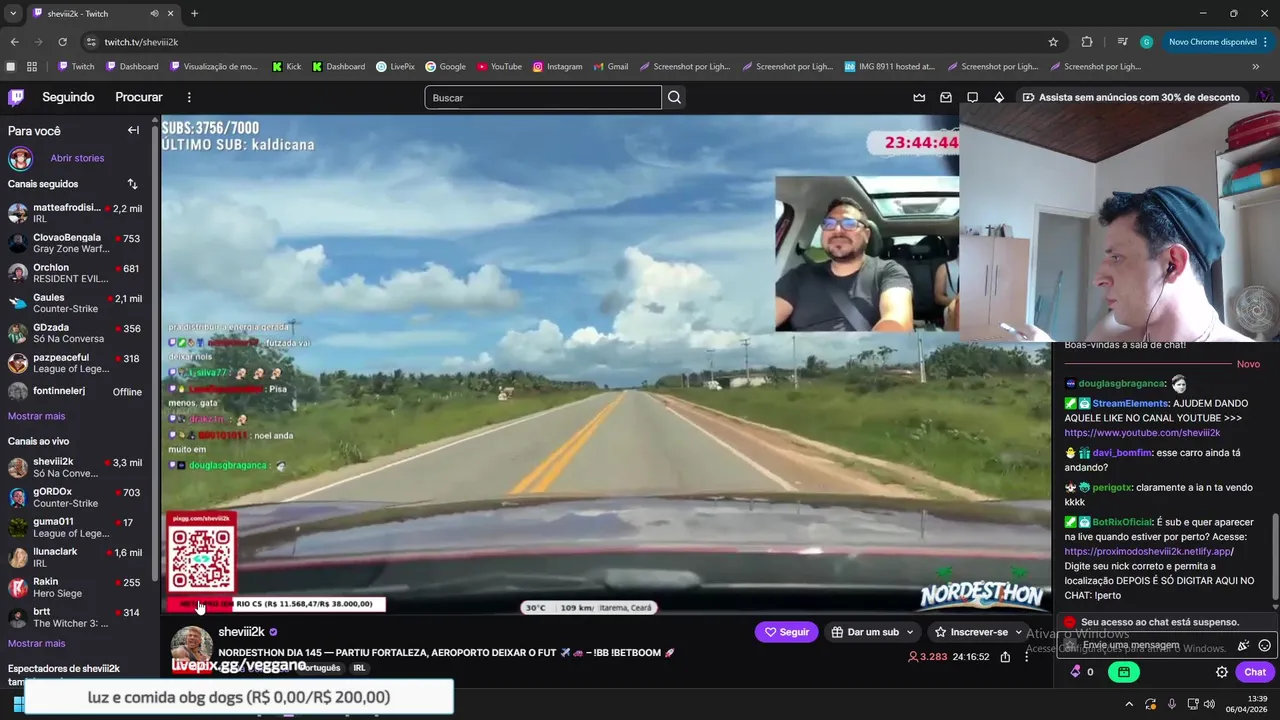Viewport: 1280px width, 720px height.
Task: Open the three-dot more menu beside Procurar
Action: pos(189,97)
